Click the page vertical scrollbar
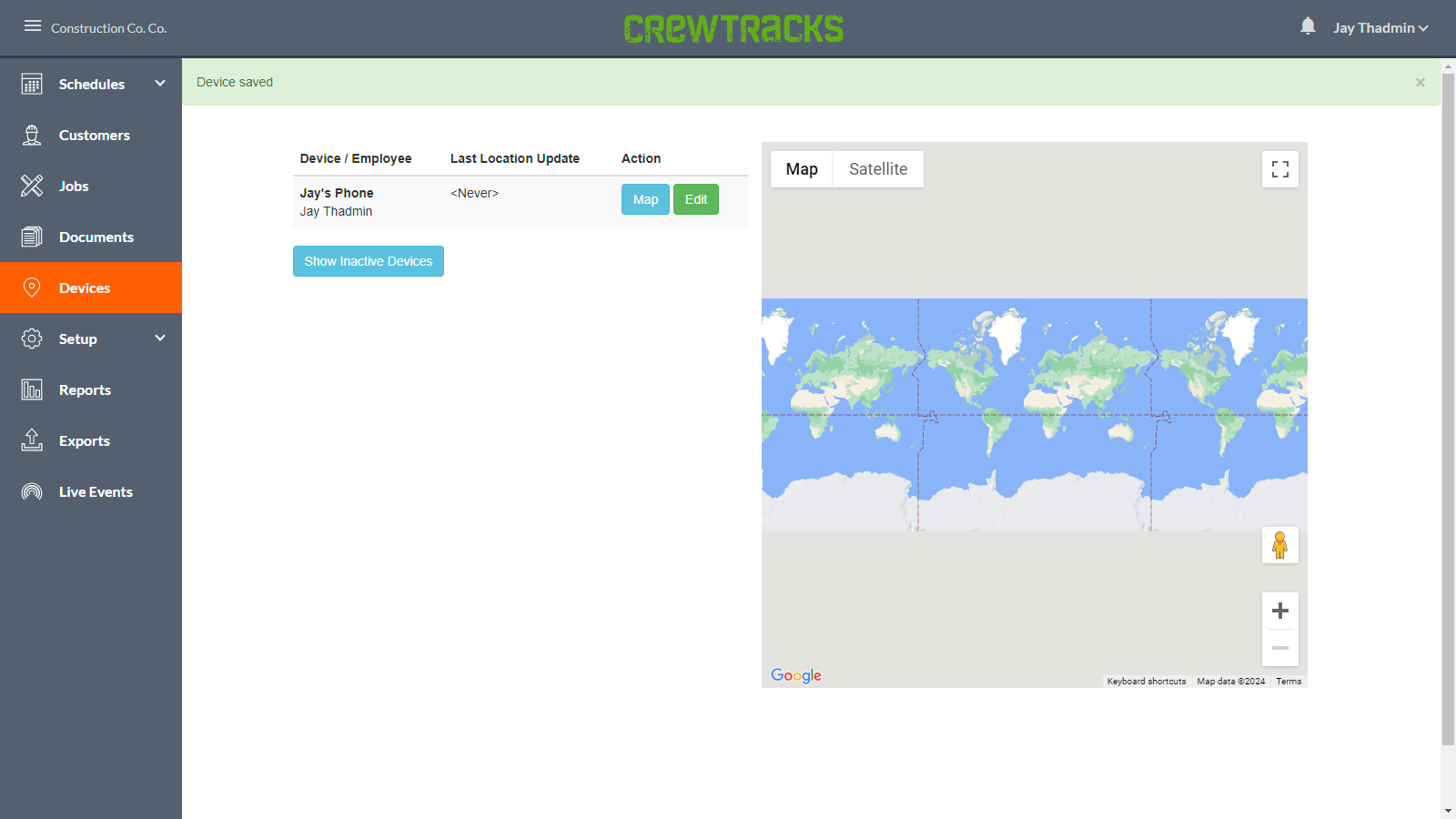 (1449, 409)
